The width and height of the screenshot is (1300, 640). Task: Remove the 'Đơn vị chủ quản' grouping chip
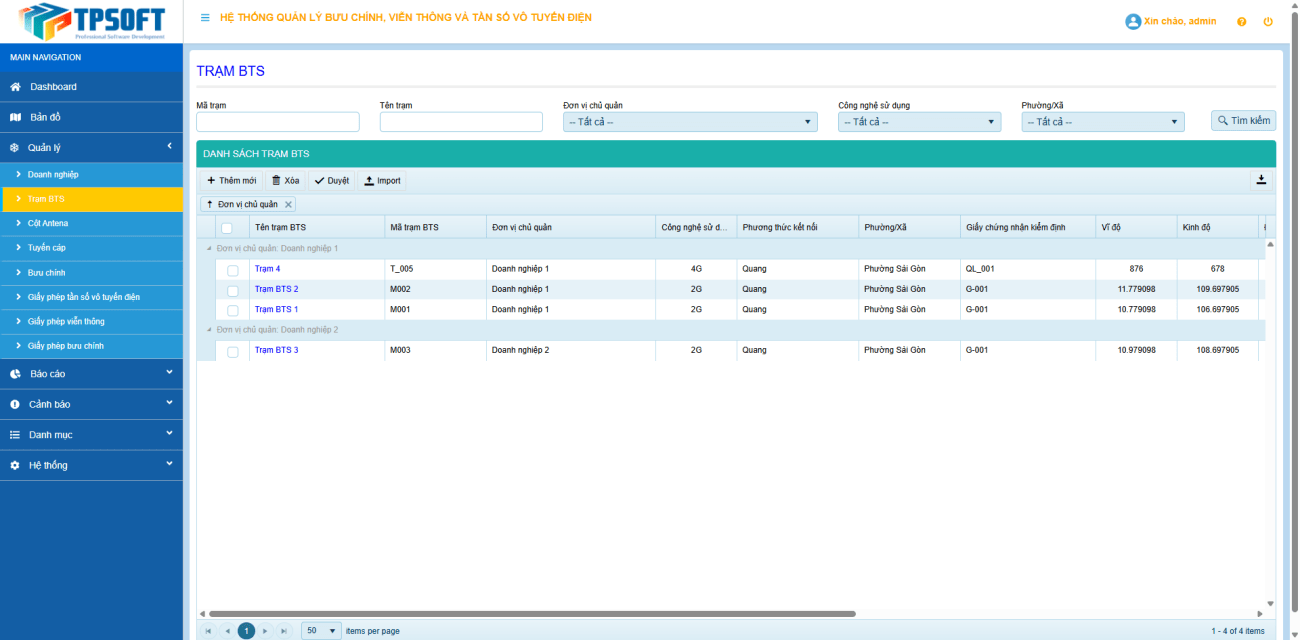click(289, 204)
